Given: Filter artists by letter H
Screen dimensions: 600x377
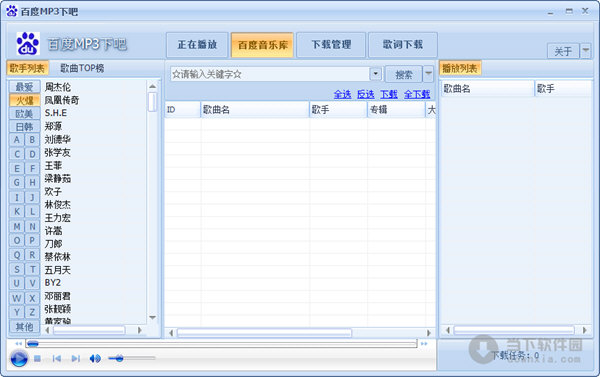Looking at the screenshot, I should click(x=33, y=183).
